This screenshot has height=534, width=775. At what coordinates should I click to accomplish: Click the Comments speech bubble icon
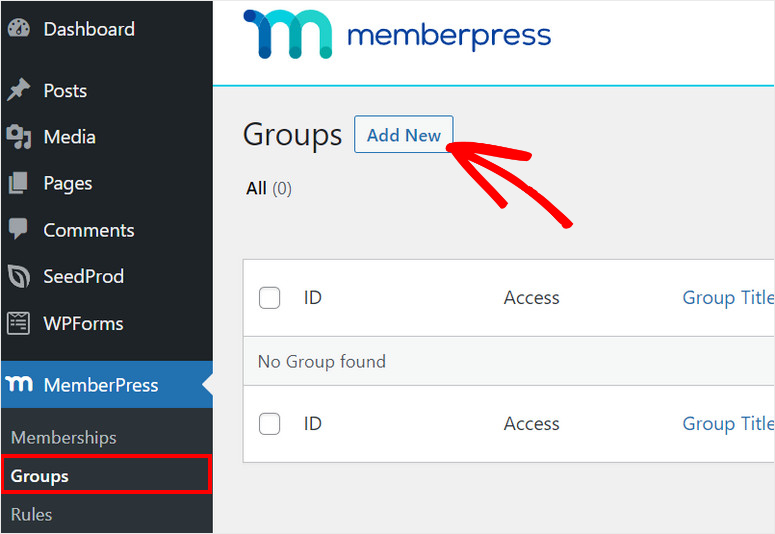pyautogui.click(x=19, y=230)
